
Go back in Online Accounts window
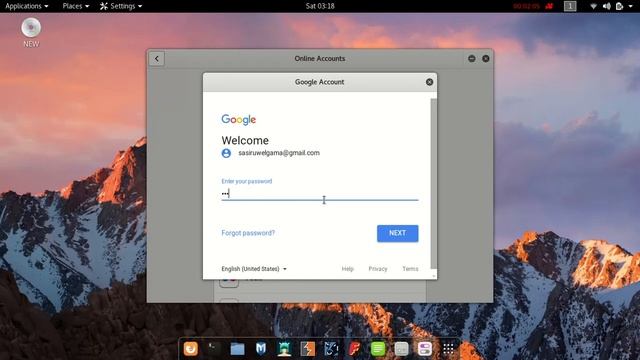[x=157, y=58]
